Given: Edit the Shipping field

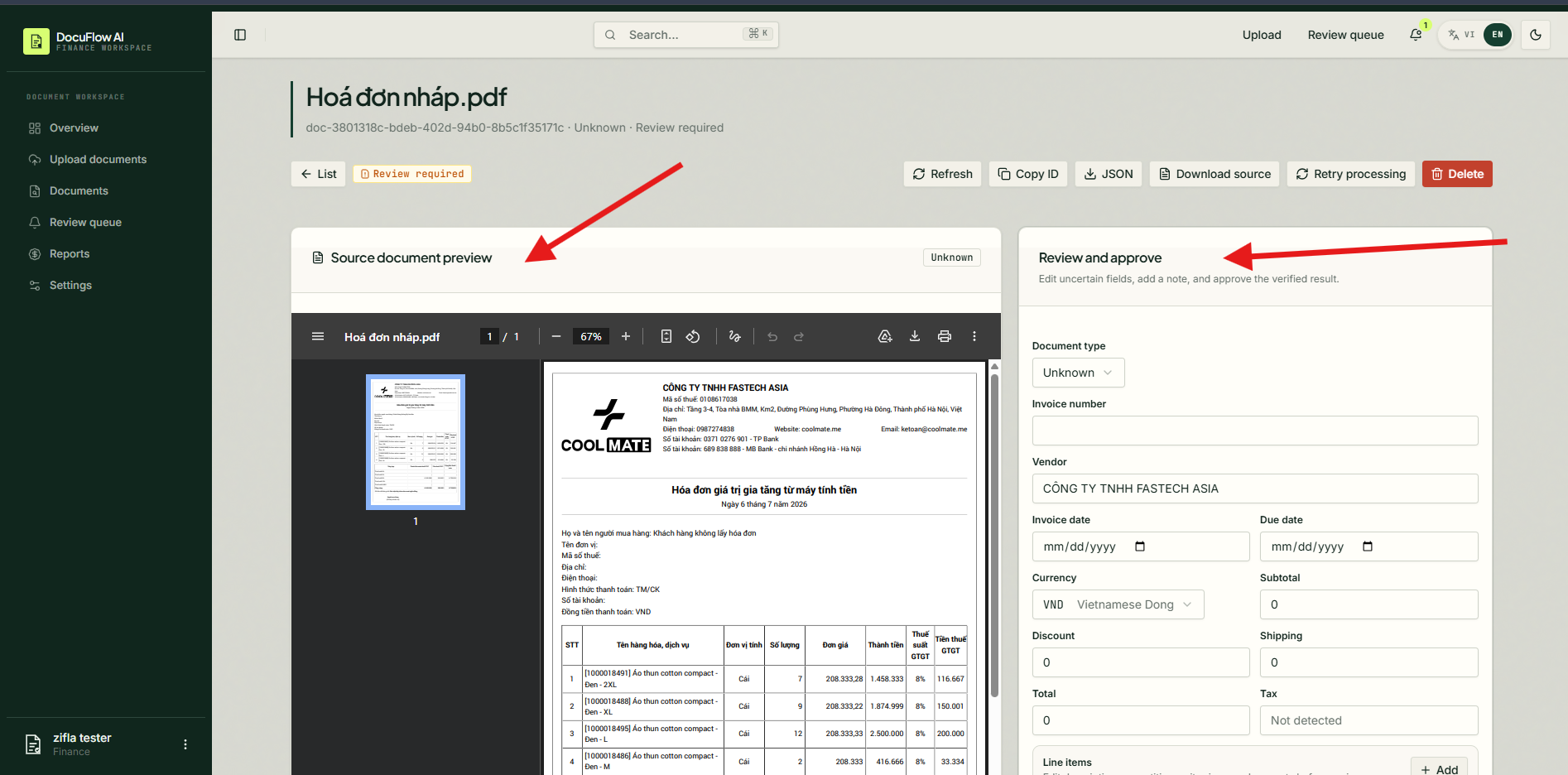Looking at the screenshot, I should 1369,662.
